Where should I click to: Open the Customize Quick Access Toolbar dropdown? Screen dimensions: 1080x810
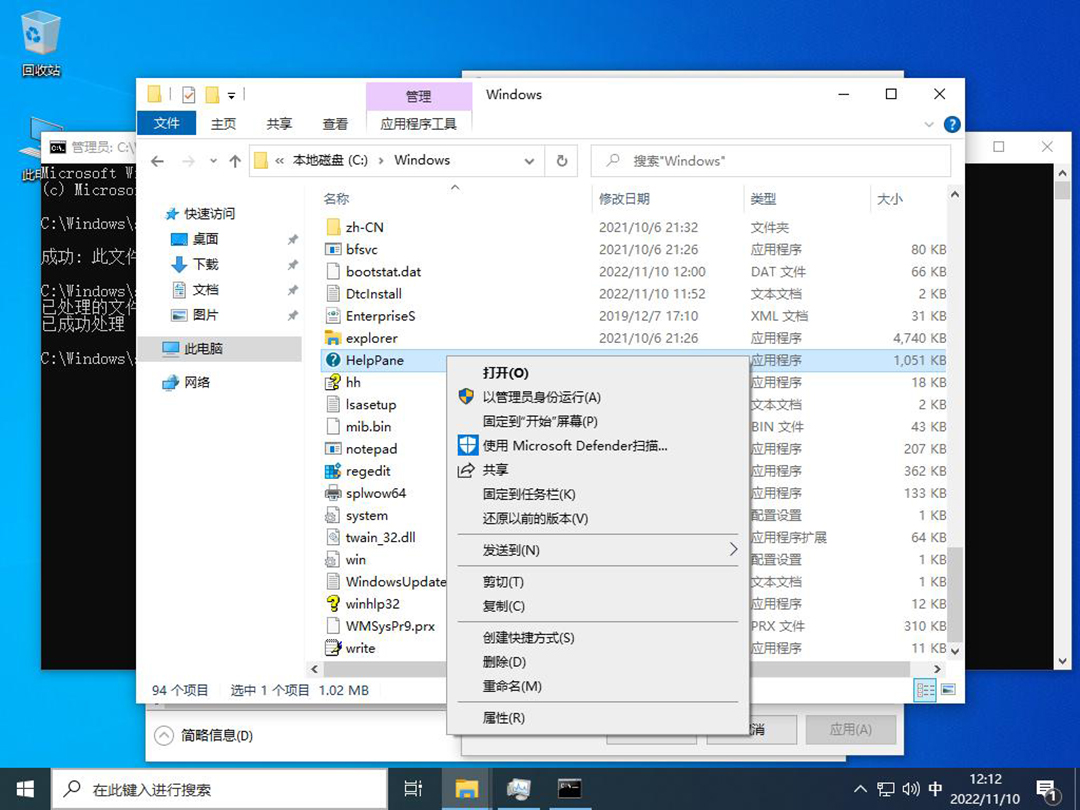point(231,95)
